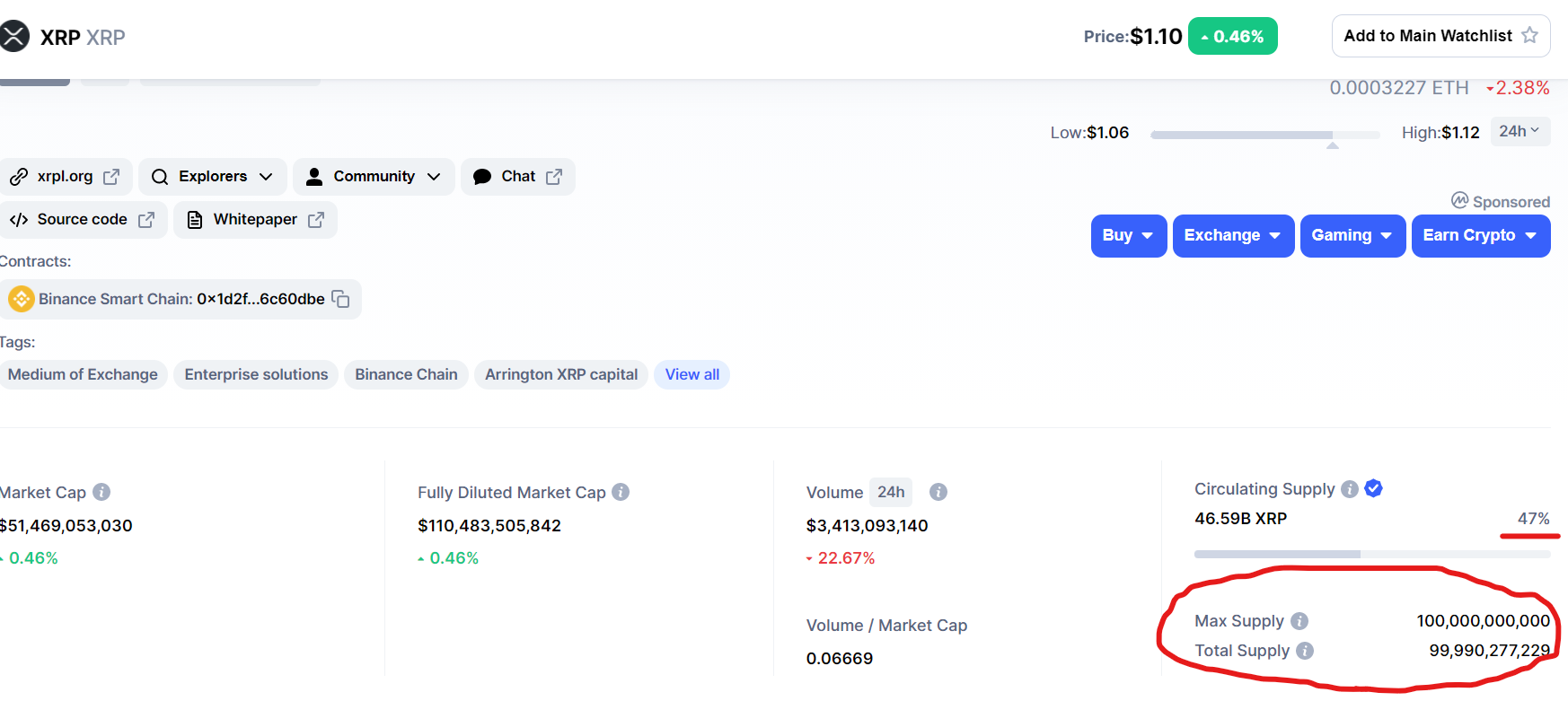Open the xrpl.org website link

click(x=66, y=177)
